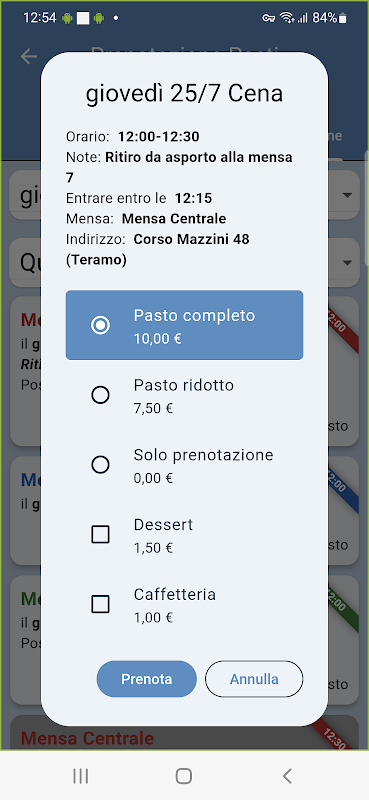Tap the battery icon in status bar
Screen dimensions: 369x800
pos(342,18)
